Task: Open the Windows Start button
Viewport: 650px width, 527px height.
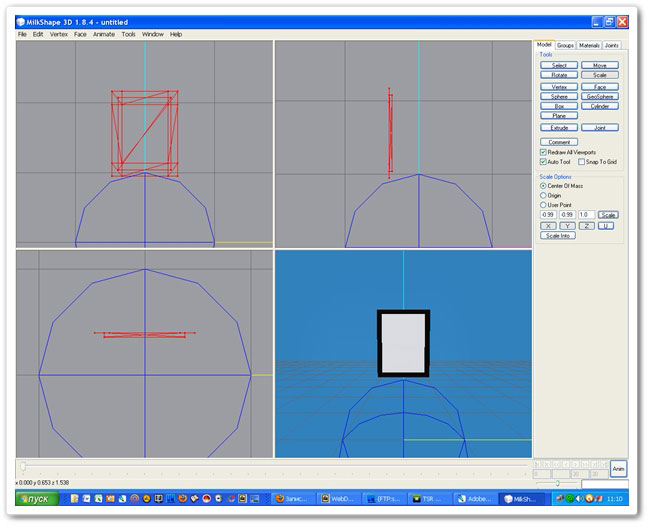Action: point(38,498)
